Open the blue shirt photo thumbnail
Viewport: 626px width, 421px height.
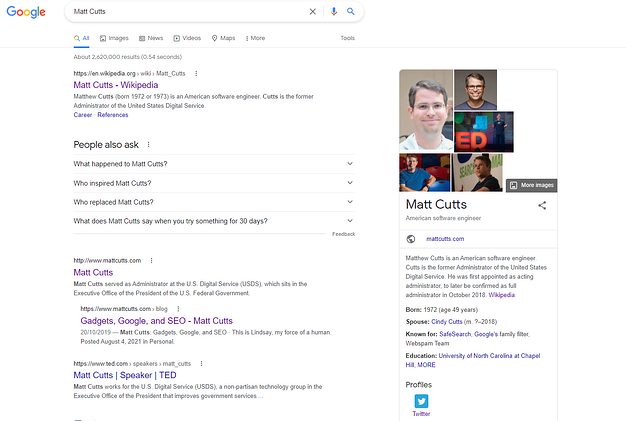click(x=424, y=173)
